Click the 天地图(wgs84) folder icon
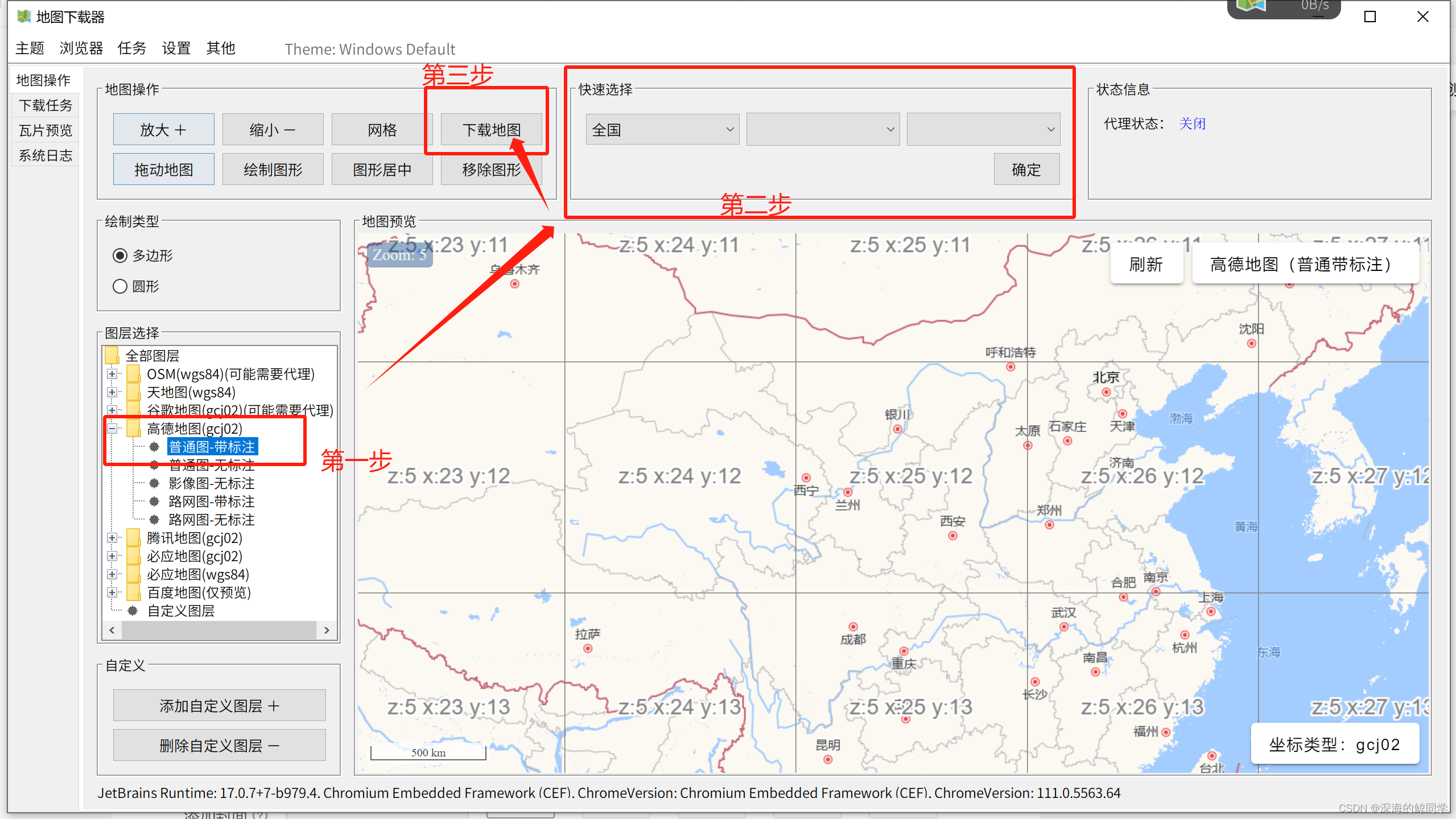 tap(134, 392)
